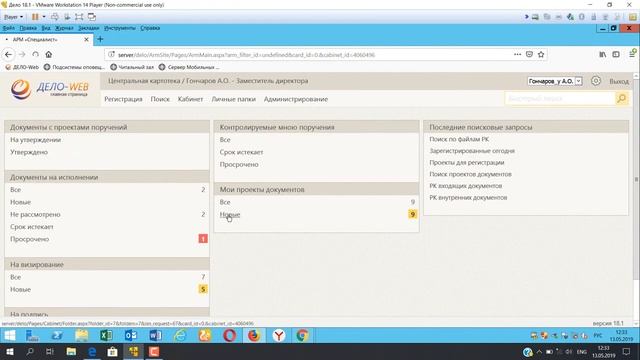Open Yandex Browser from guest taskbar
Image resolution: width=640 pixels, height=360 pixels.
tap(279, 336)
